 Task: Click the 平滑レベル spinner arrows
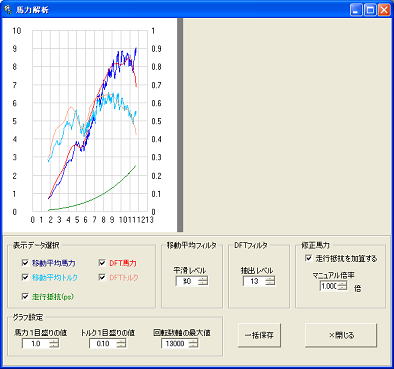[203, 281]
